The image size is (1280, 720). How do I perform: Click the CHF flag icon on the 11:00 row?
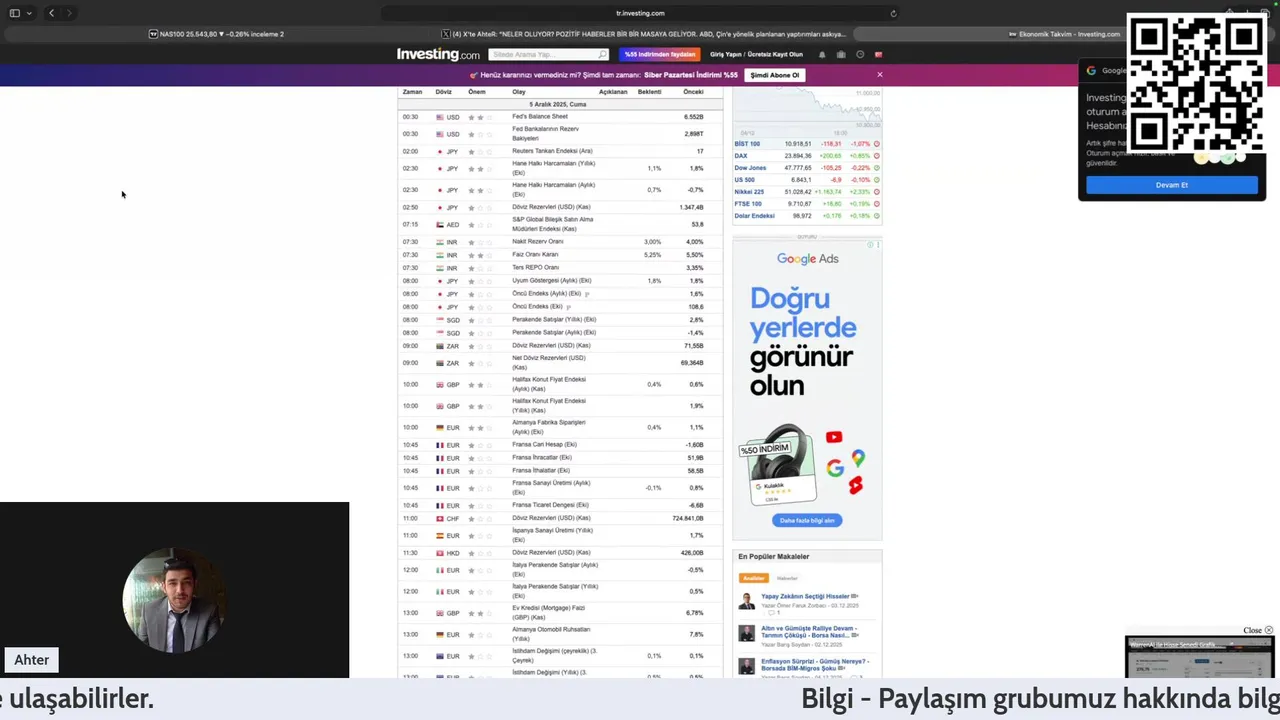point(440,518)
